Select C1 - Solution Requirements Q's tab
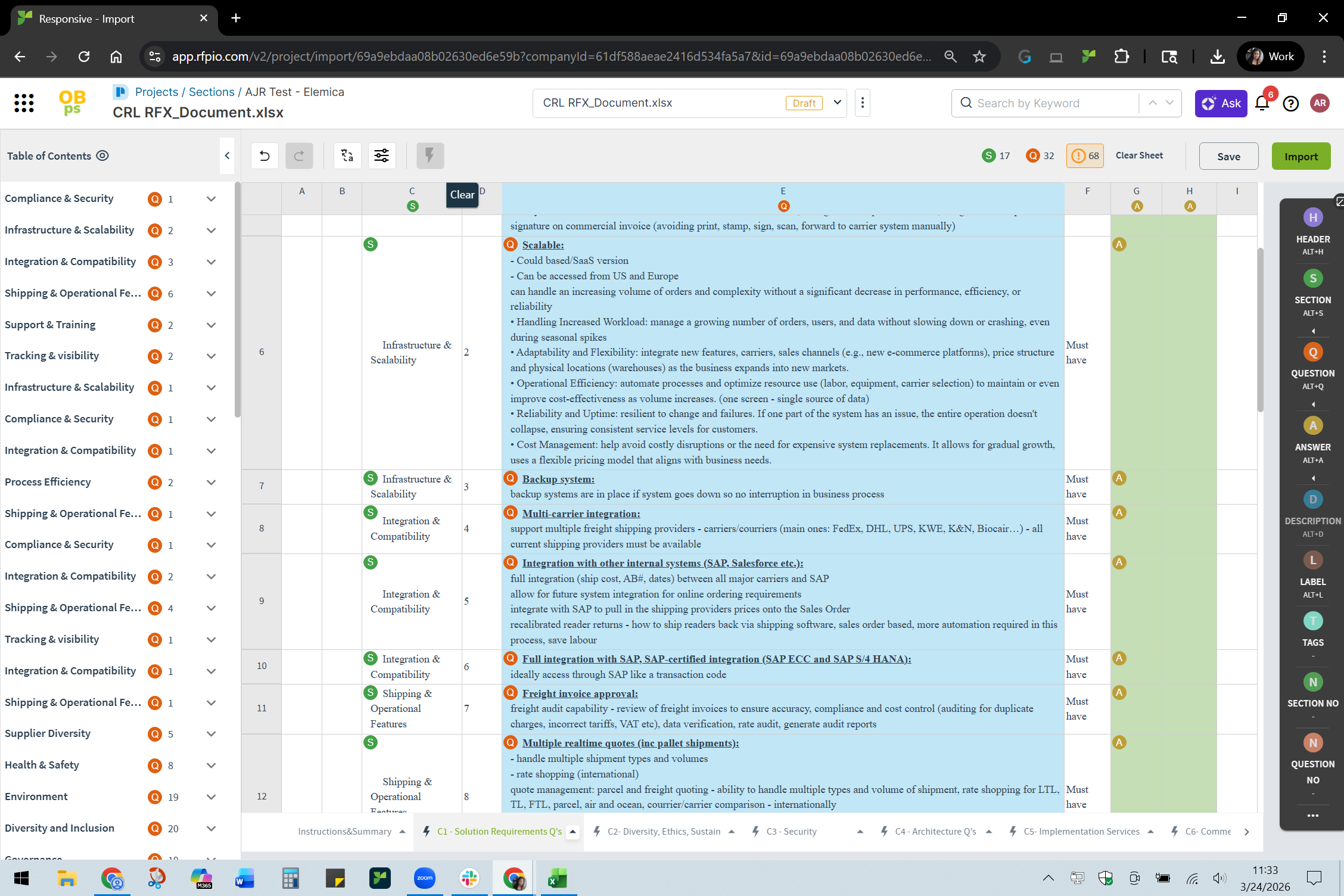The image size is (1344, 896). point(499,832)
